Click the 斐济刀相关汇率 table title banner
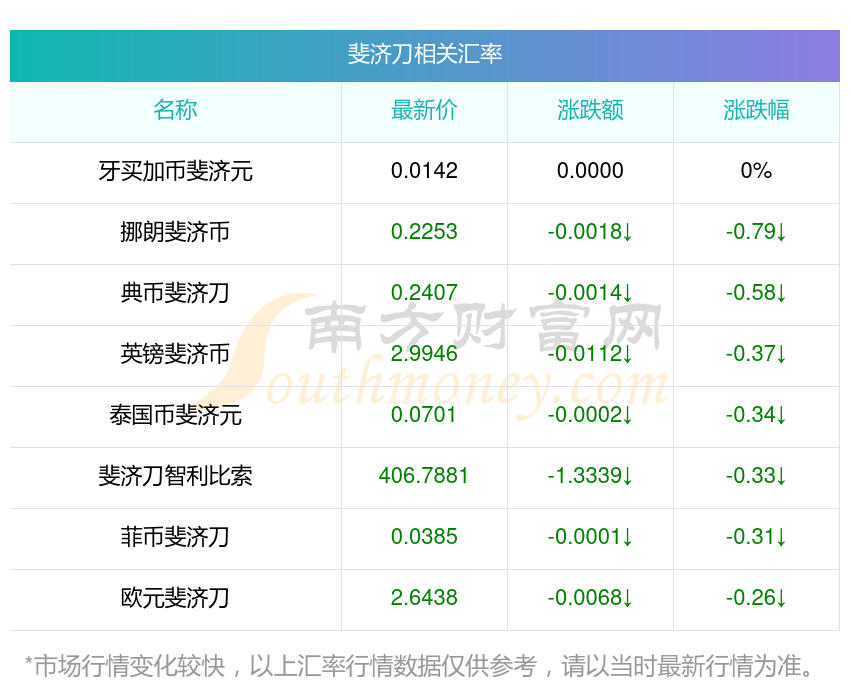The height and width of the screenshot is (697, 850). 424,55
